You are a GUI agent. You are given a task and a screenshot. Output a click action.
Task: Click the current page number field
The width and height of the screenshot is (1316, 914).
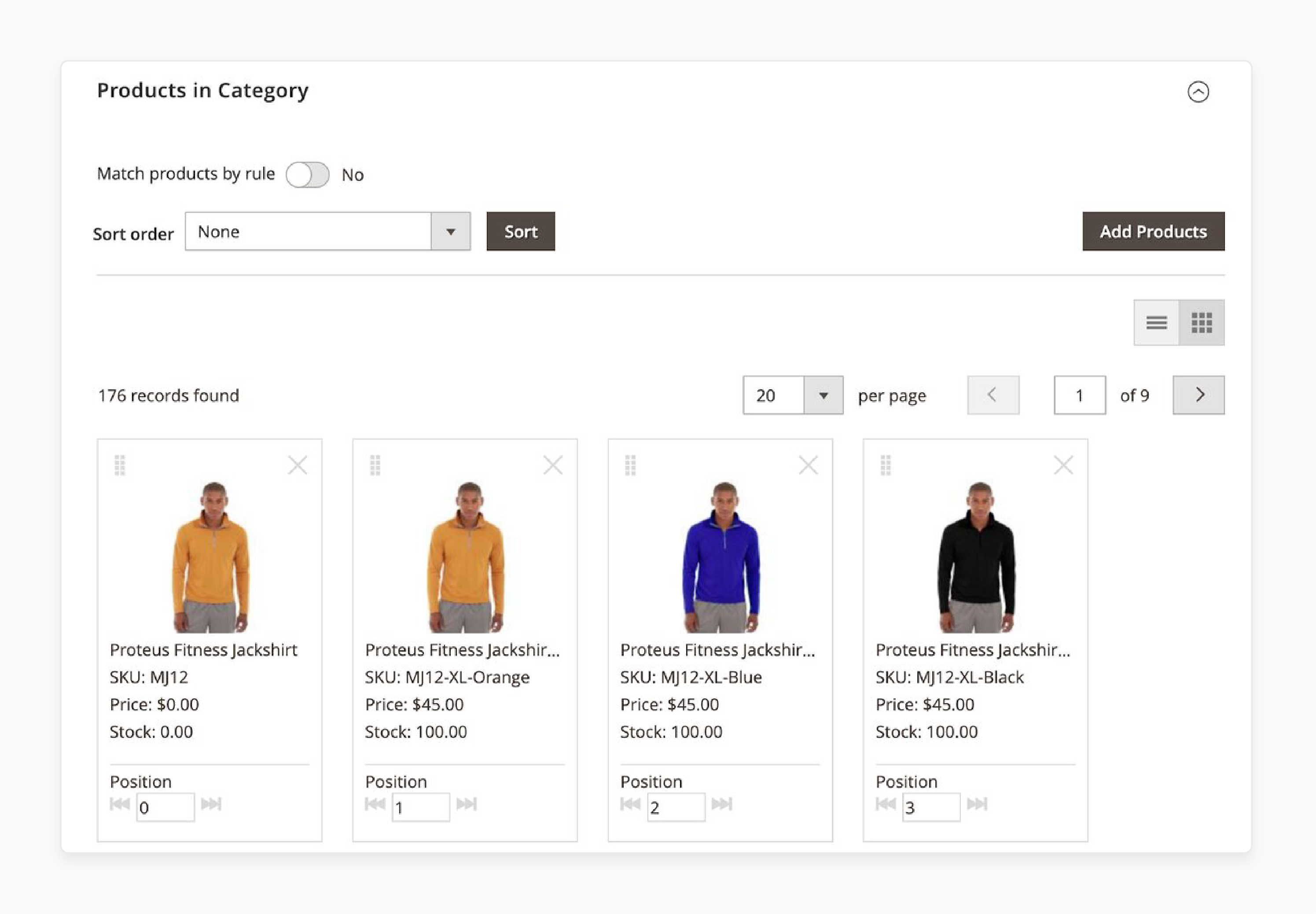point(1080,395)
